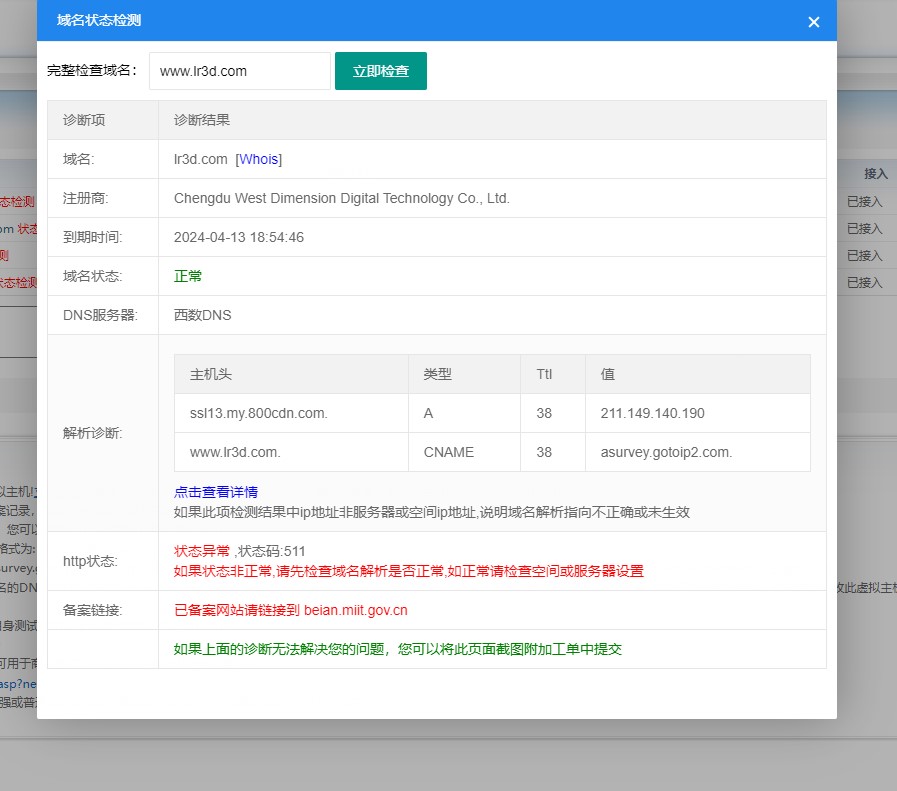
Task: Click the expiry date 2024-04-13 18:54:46
Action: coord(239,237)
